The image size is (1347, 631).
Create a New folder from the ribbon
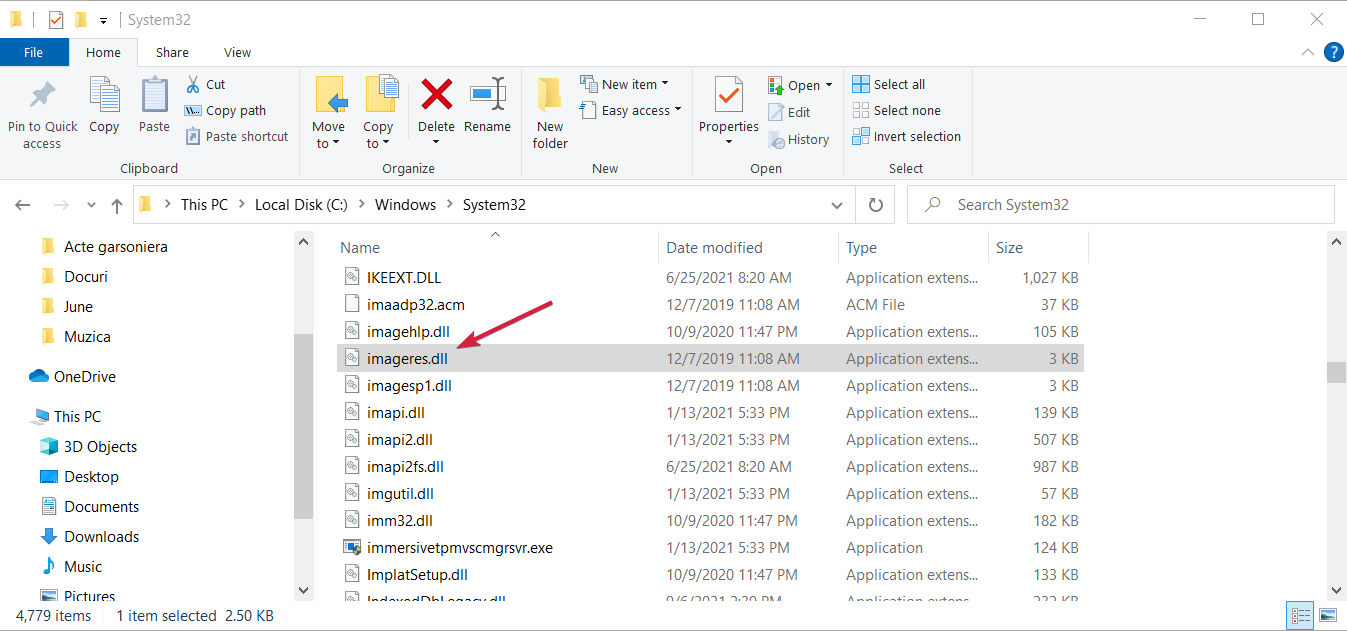[x=550, y=113]
